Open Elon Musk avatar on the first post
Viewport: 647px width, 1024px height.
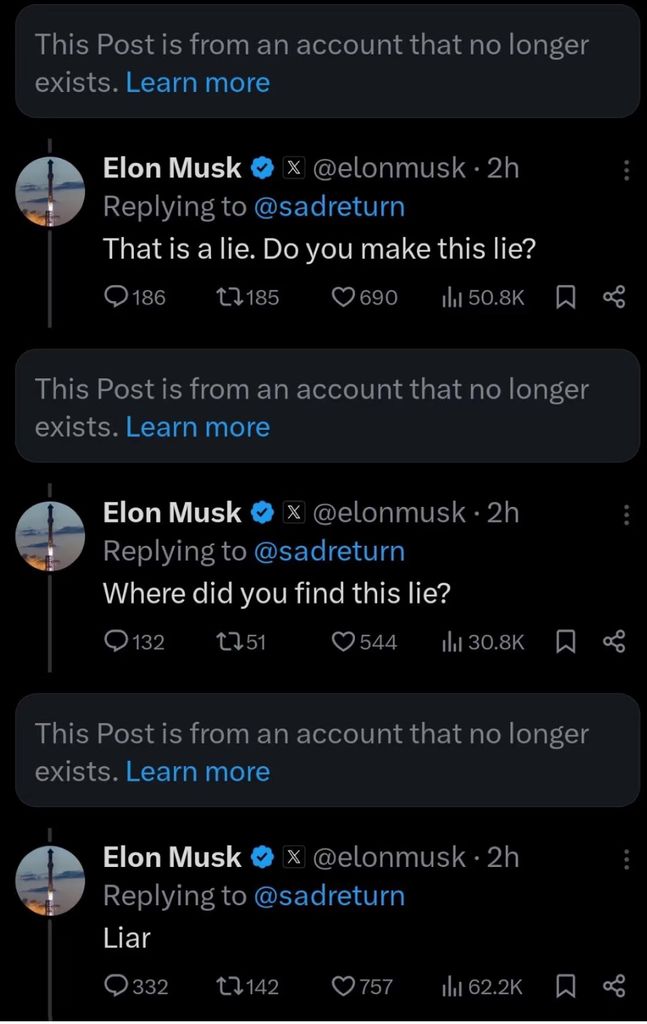point(51,191)
